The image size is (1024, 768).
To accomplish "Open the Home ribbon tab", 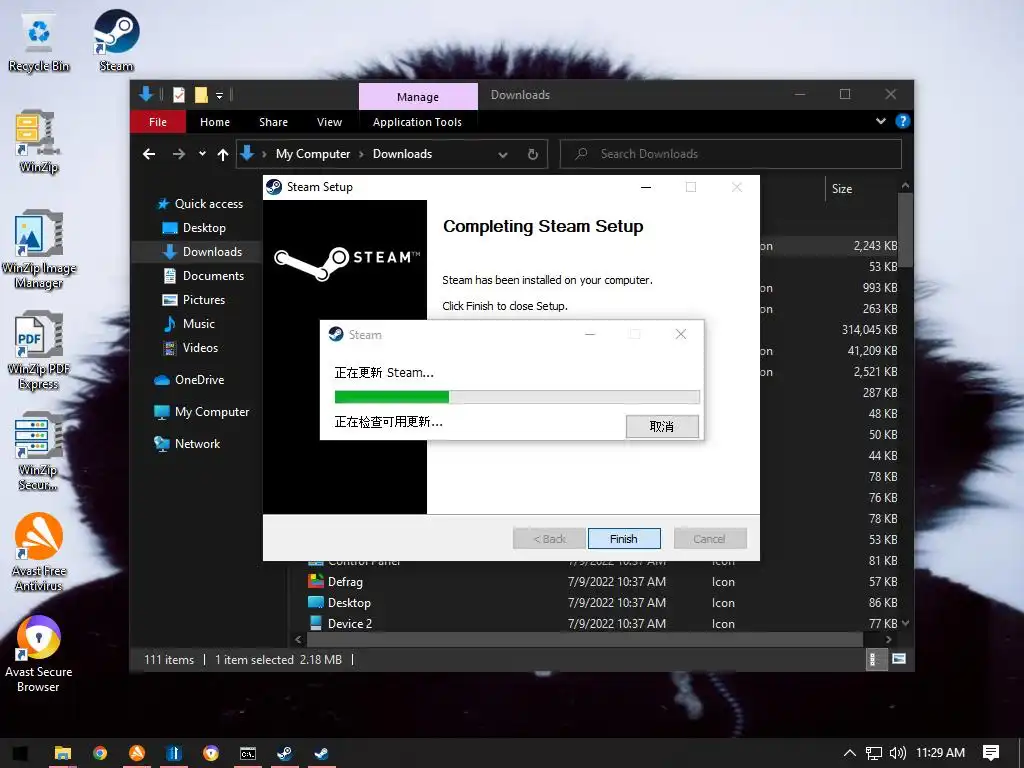I will (x=215, y=122).
